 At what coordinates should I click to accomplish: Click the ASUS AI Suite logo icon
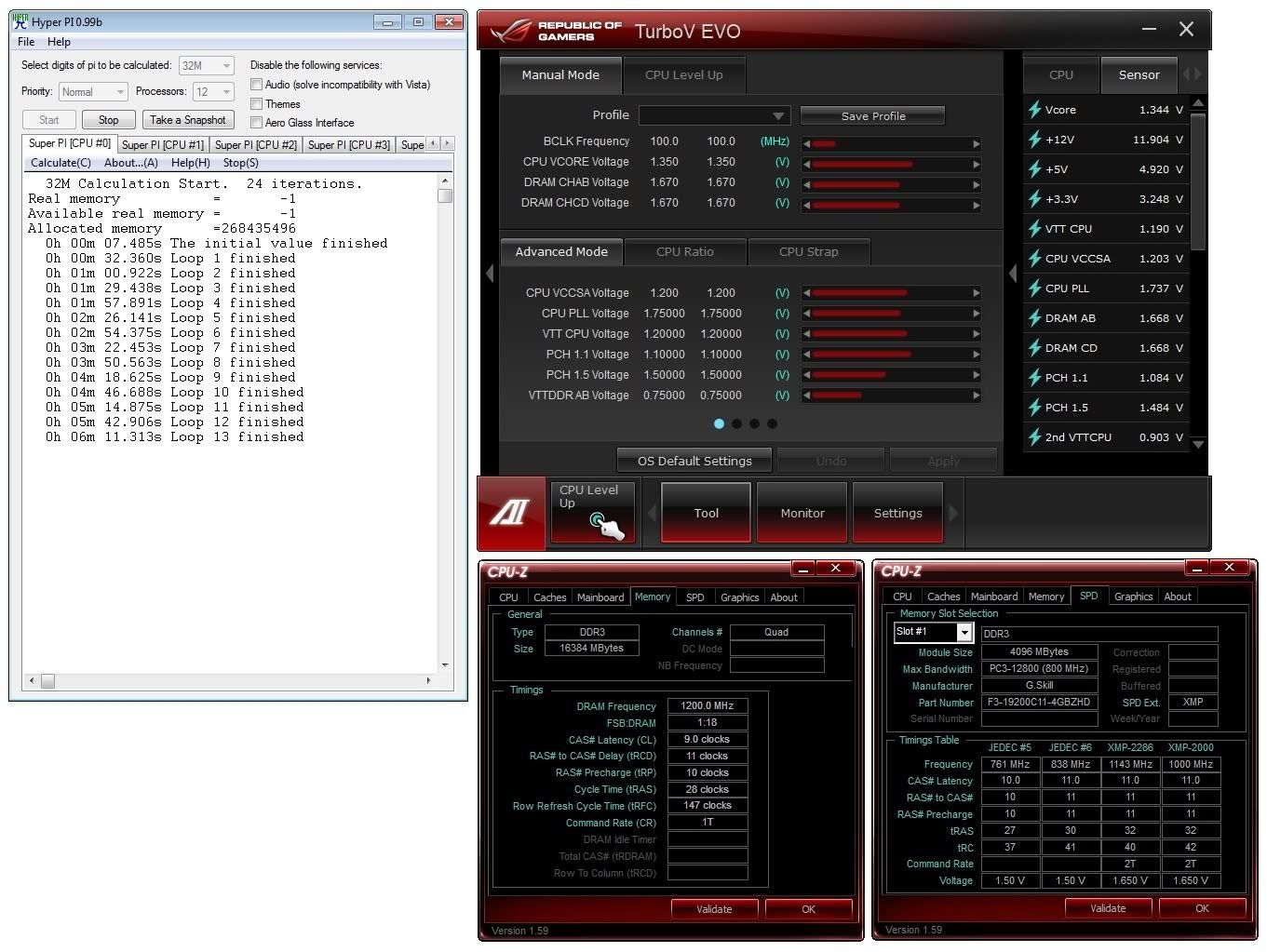(x=510, y=511)
